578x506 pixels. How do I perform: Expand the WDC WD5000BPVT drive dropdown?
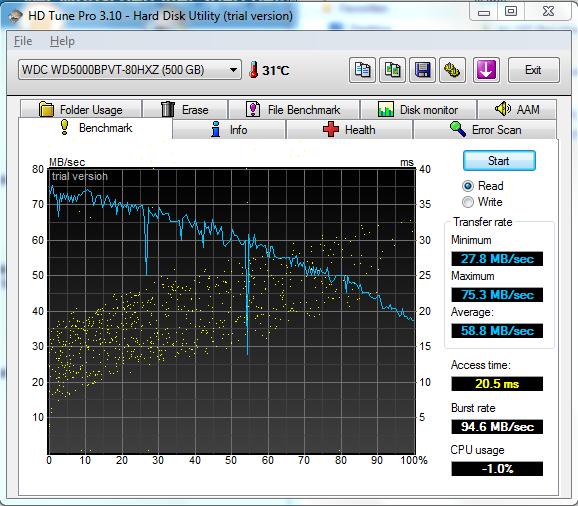pyautogui.click(x=233, y=70)
